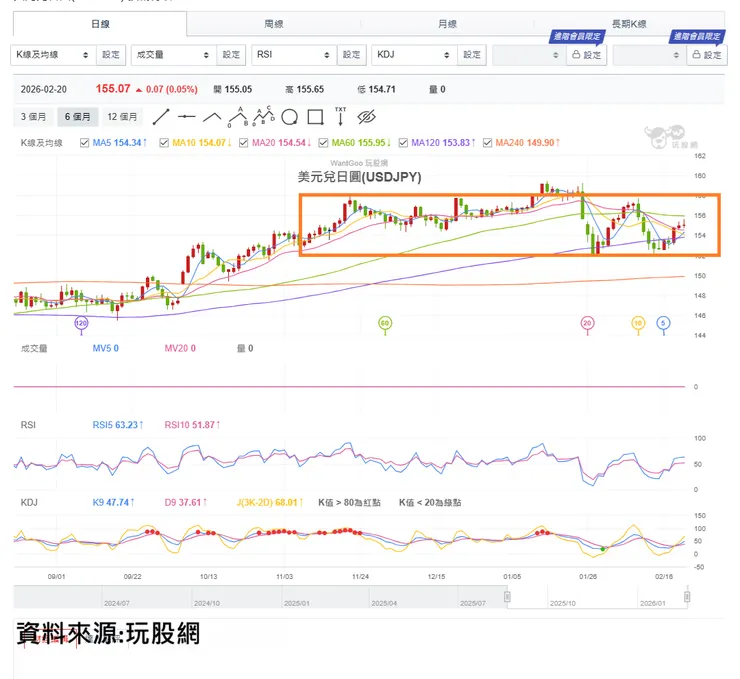
Task: Select the 6 個月 range button
Action: point(78,117)
